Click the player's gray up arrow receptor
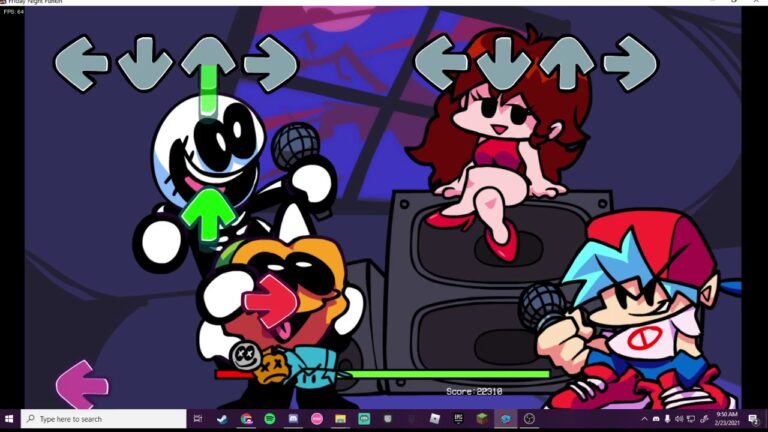The image size is (768, 432). (x=568, y=62)
